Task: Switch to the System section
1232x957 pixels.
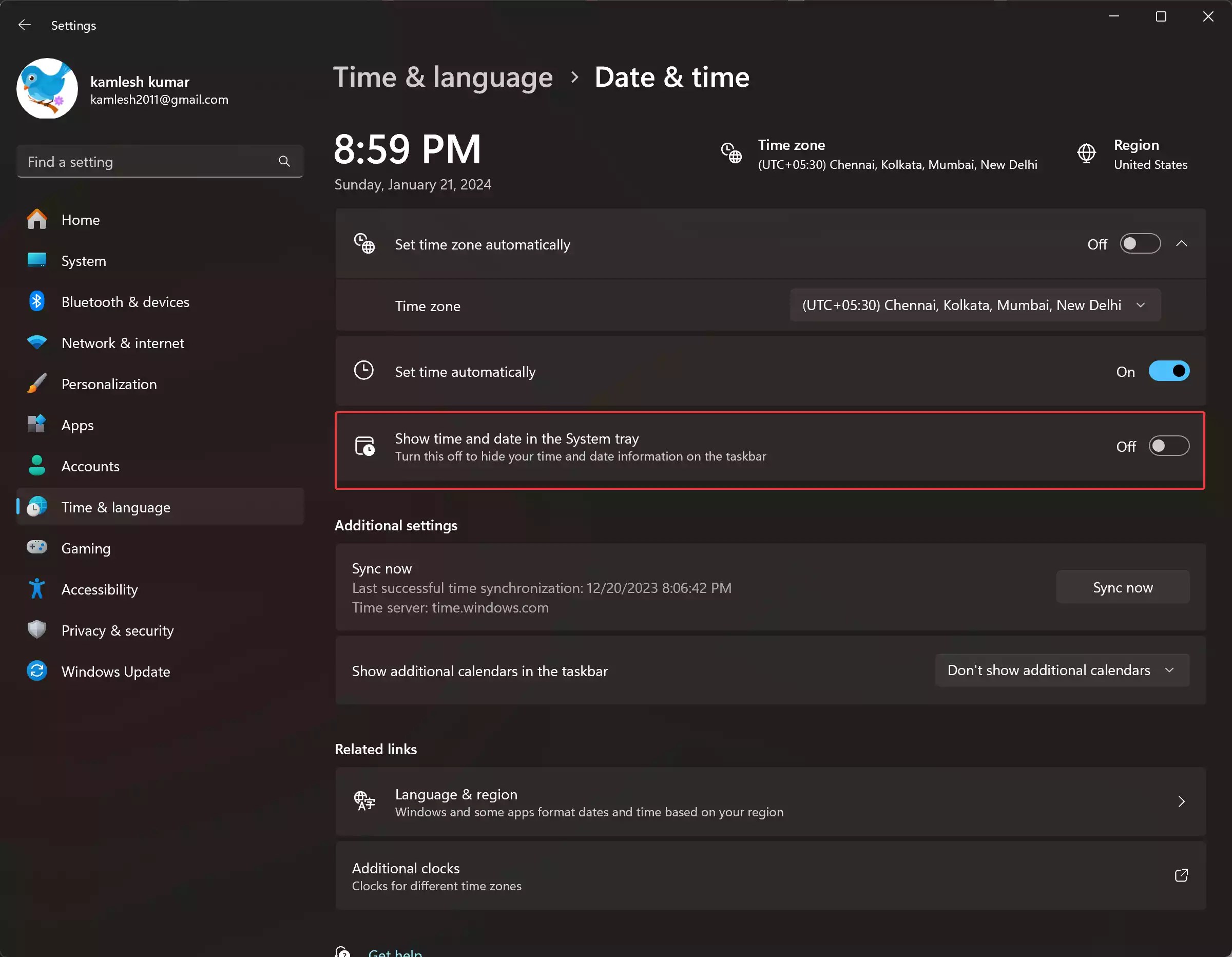Action: point(84,261)
